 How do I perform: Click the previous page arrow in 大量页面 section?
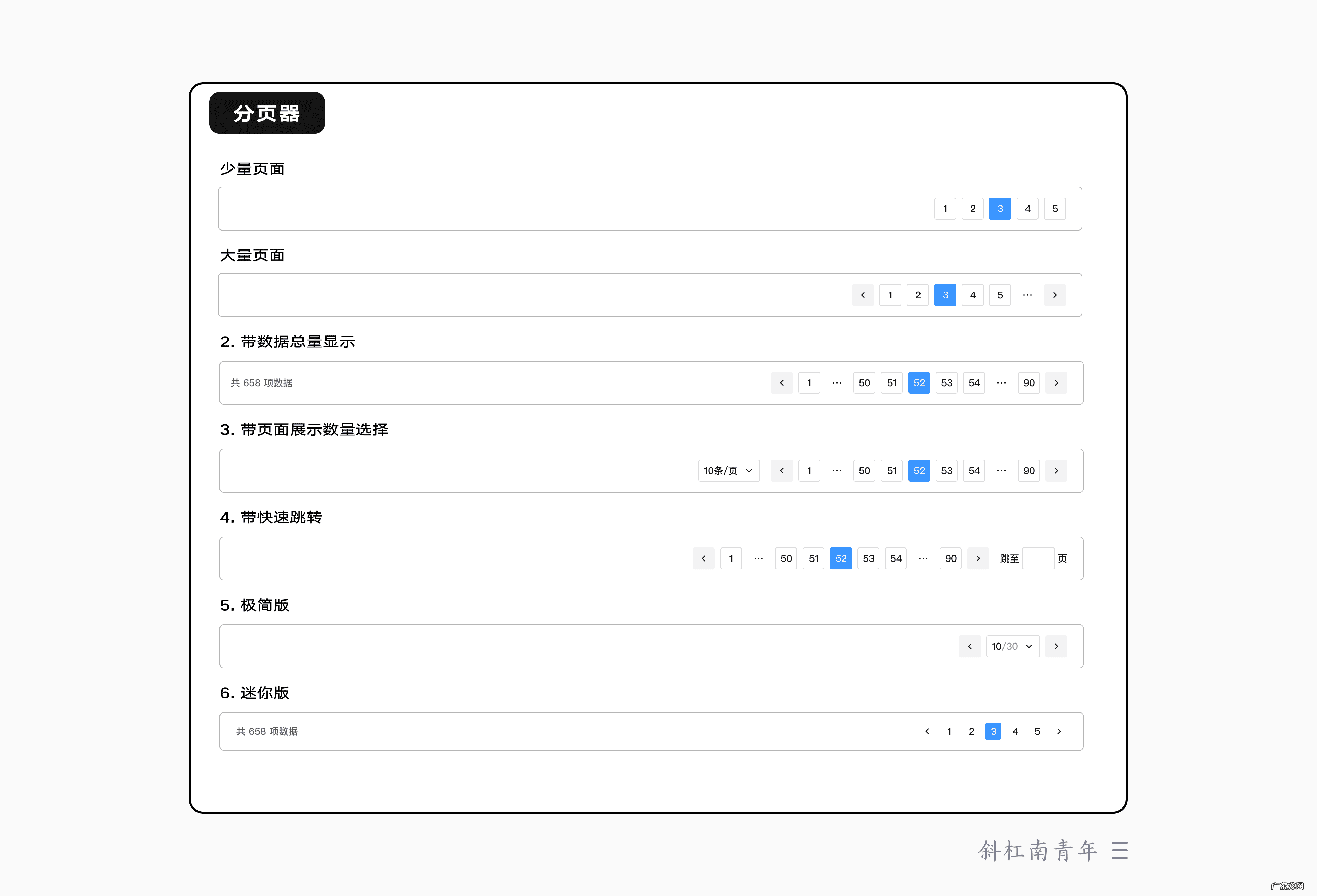[x=863, y=295]
